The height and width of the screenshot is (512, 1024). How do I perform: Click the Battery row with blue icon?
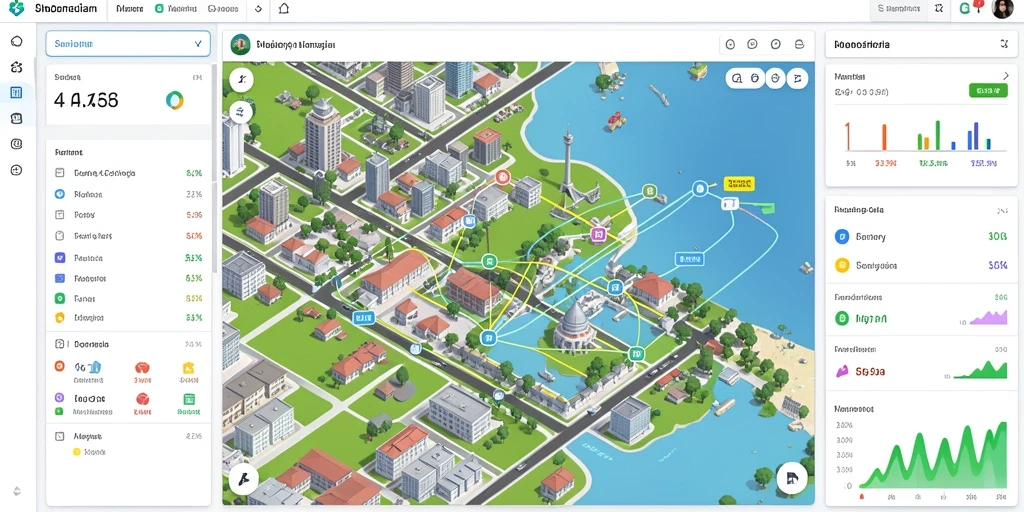tap(921, 236)
